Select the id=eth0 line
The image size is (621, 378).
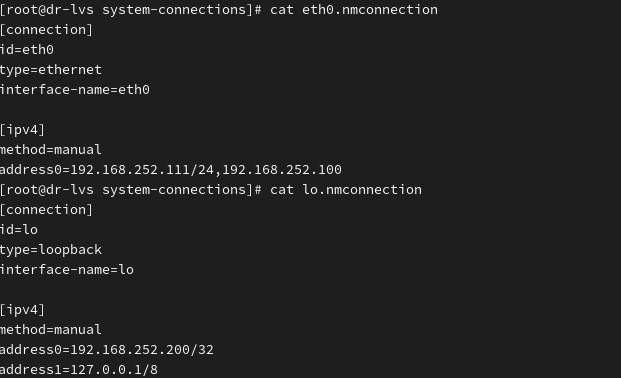27,50
